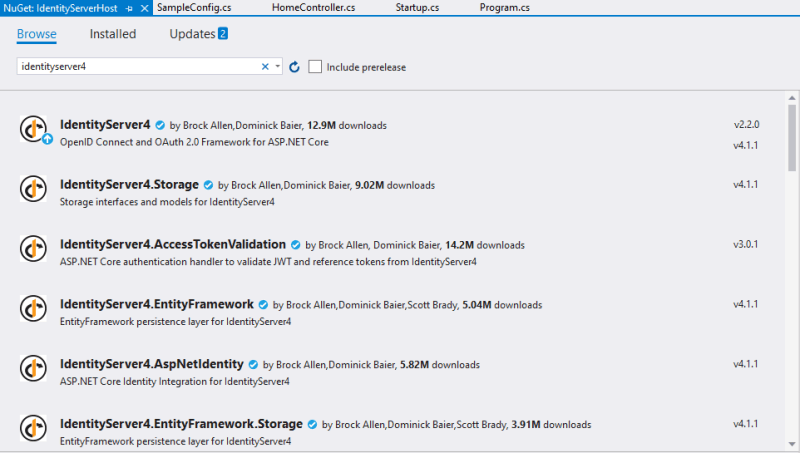The width and height of the screenshot is (800, 453).
Task: Click '3.91M downloads' text for EntityFramework.Storage
Action: pyautogui.click(x=551, y=424)
